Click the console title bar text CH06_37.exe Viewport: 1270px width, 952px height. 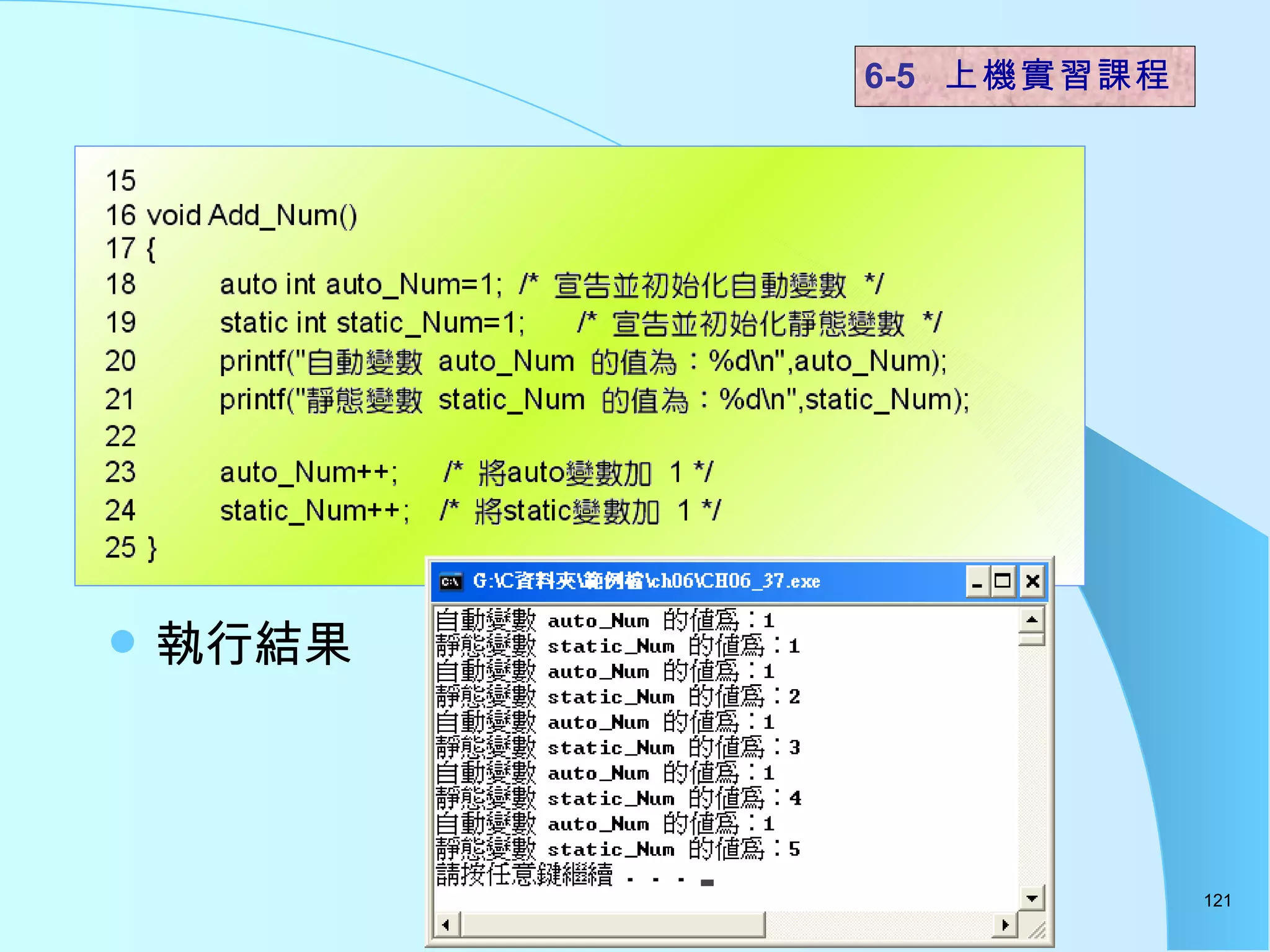tap(646, 581)
